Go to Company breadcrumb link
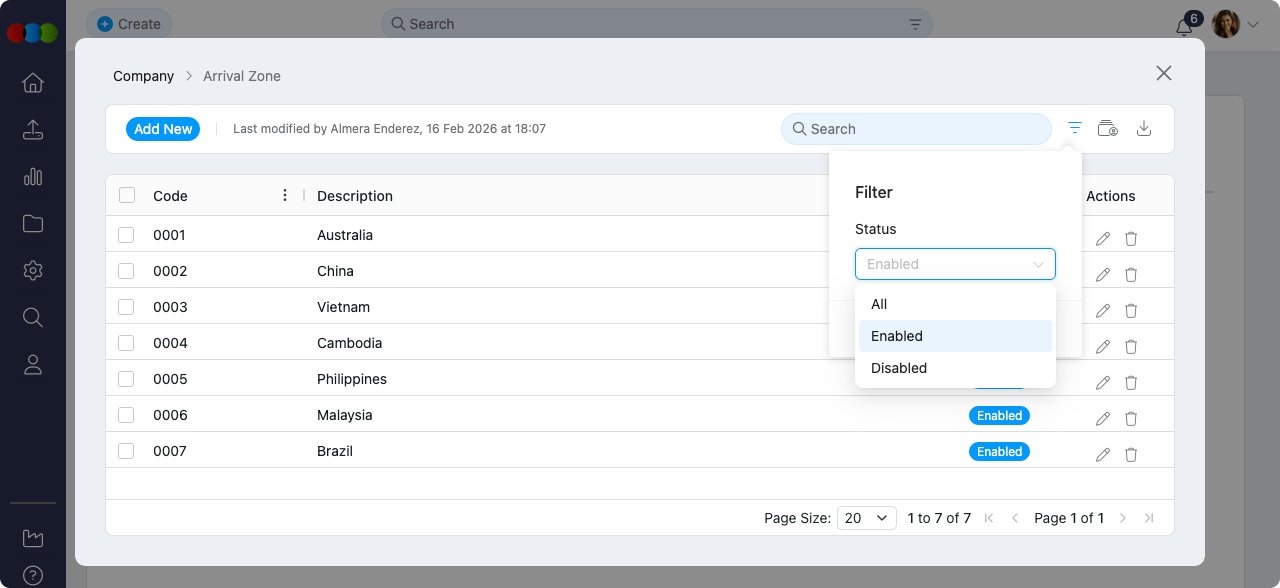 tap(143, 76)
